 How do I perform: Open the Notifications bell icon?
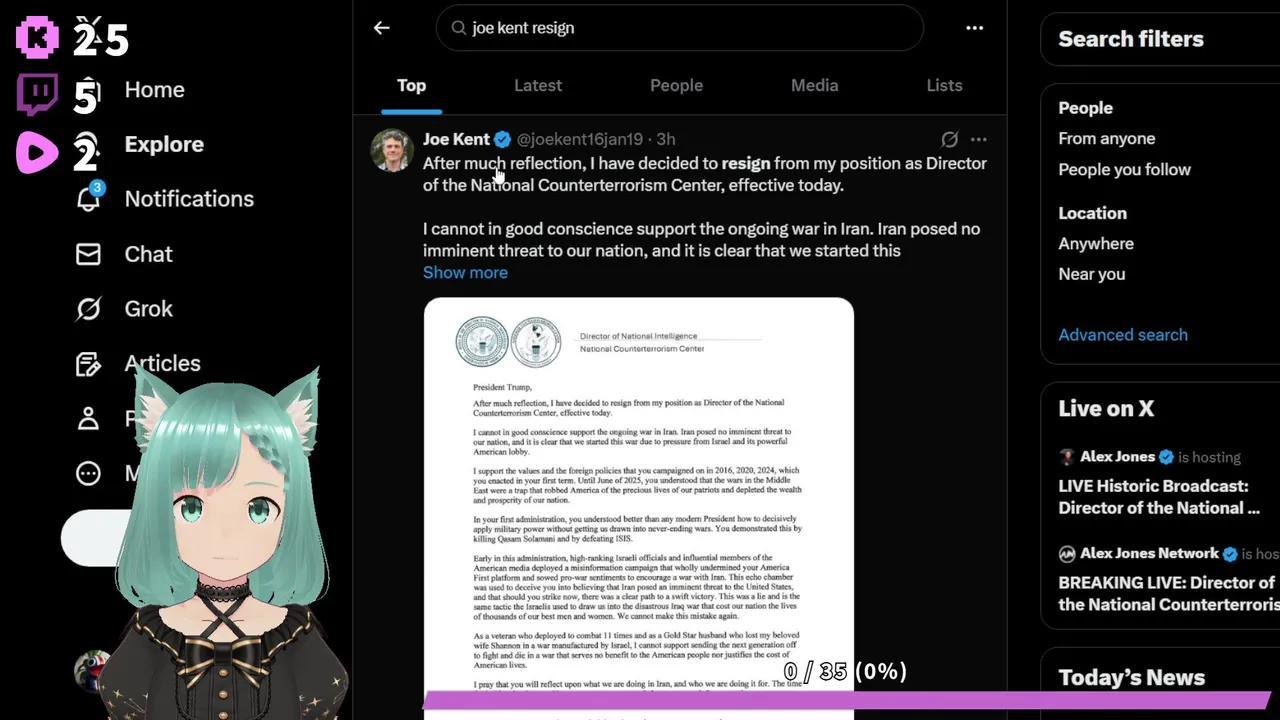[89, 198]
